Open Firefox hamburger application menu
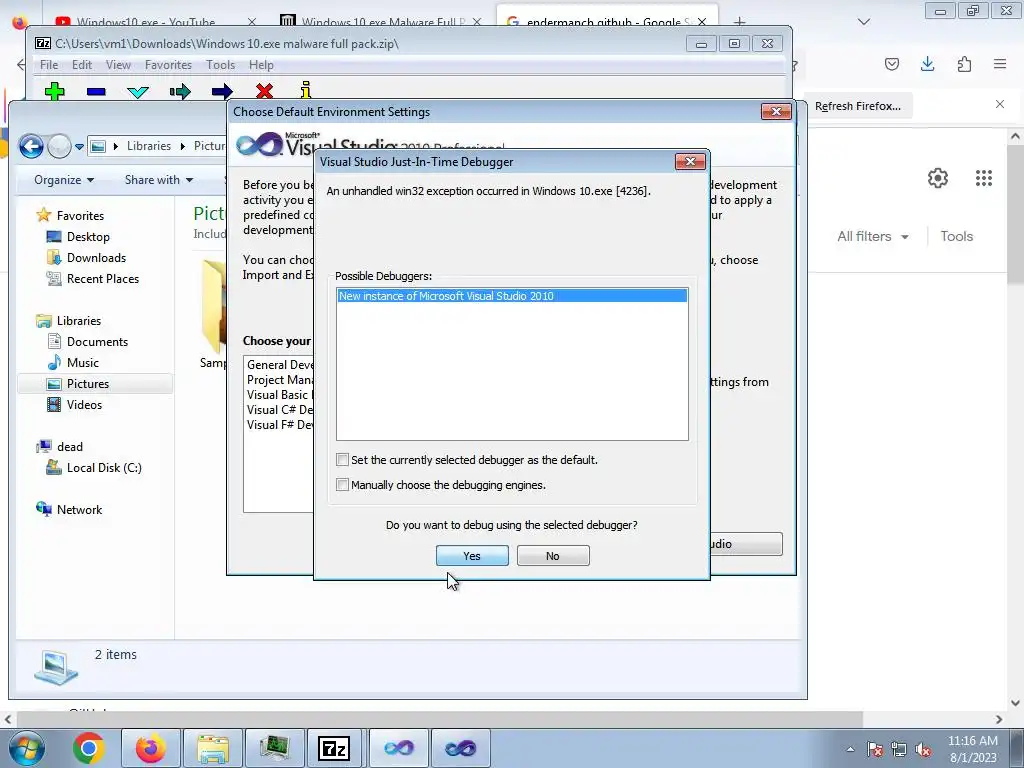The width and height of the screenshot is (1024, 768). pos(1000,64)
